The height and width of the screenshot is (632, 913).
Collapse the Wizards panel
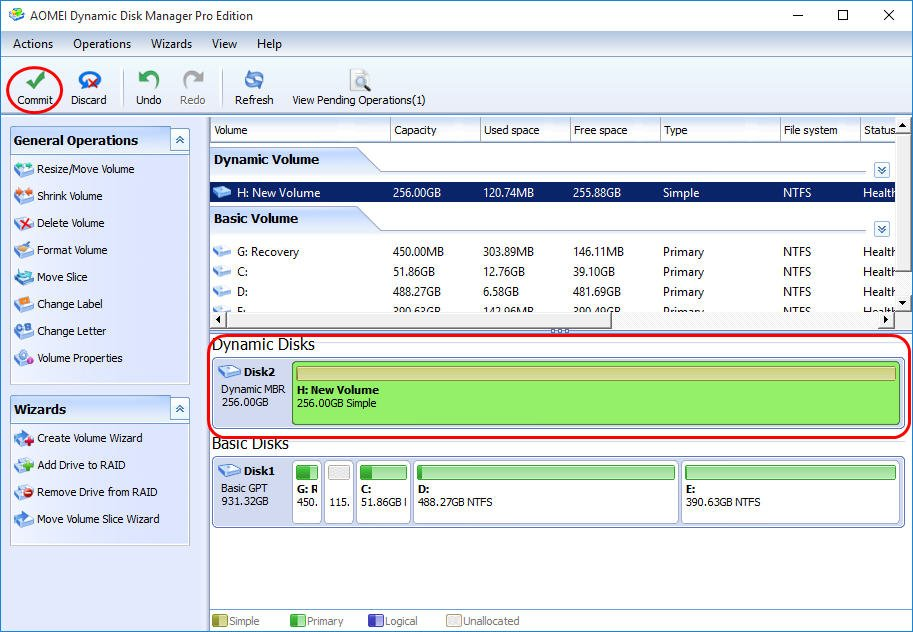pos(179,409)
